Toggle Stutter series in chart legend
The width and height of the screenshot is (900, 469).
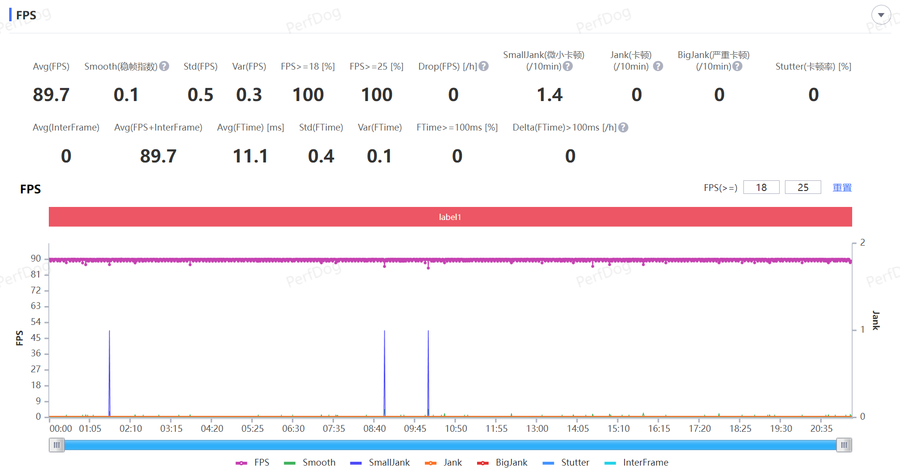coord(566,463)
